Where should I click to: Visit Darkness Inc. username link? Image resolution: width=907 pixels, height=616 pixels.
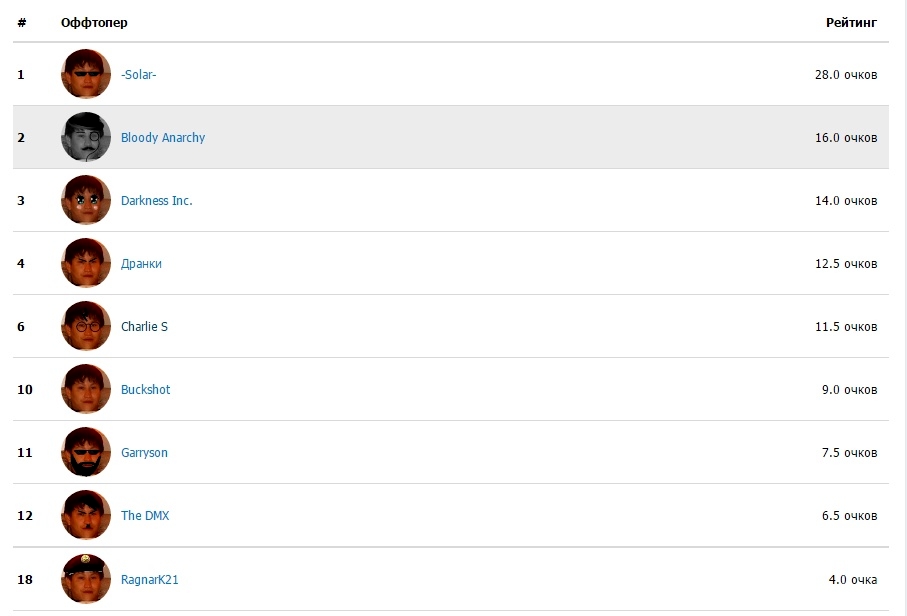156,201
